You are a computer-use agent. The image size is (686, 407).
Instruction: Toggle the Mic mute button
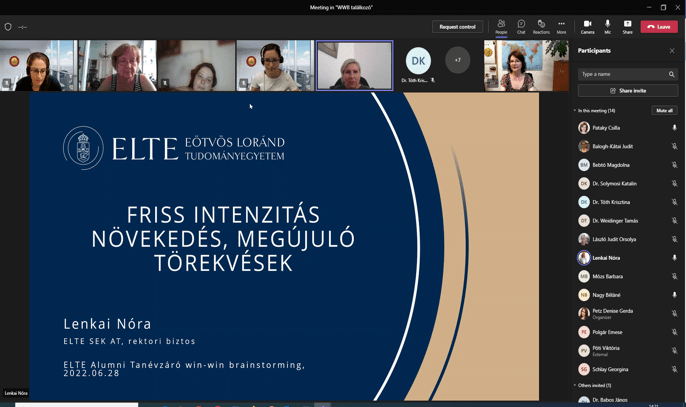coord(608,26)
